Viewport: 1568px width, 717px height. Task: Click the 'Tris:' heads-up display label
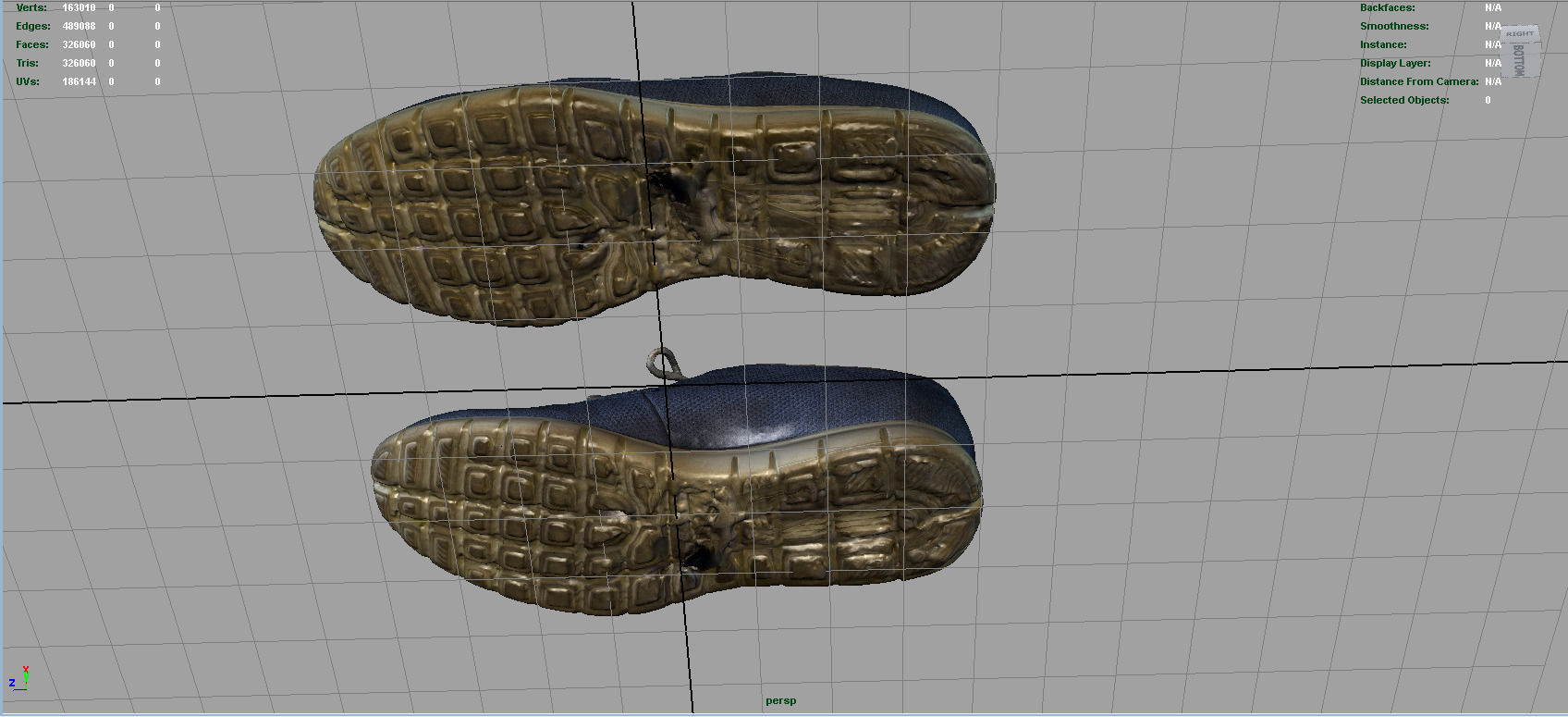(28, 63)
